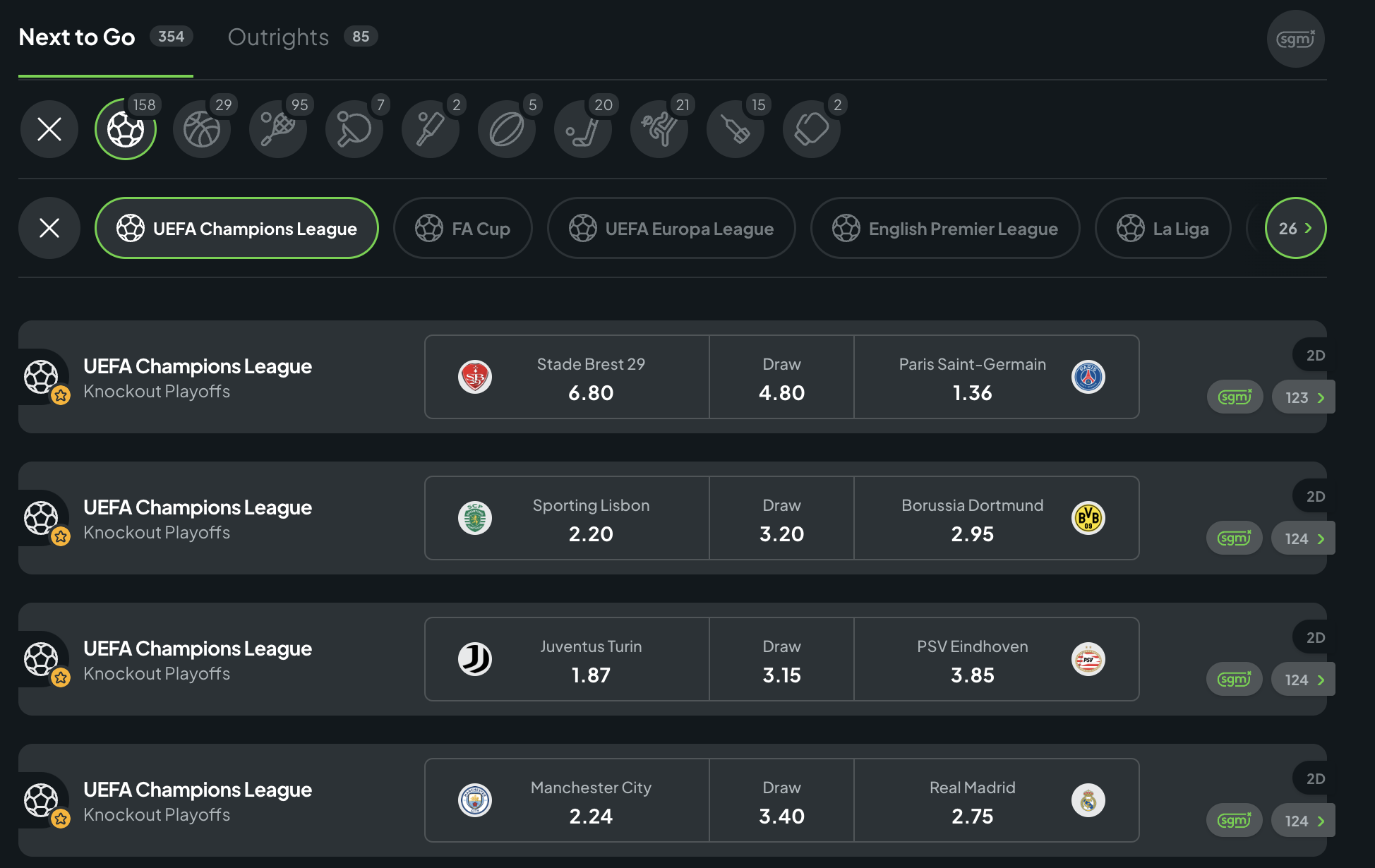Bet on Draw at 3.40
The image size is (1375, 868).
click(x=782, y=800)
